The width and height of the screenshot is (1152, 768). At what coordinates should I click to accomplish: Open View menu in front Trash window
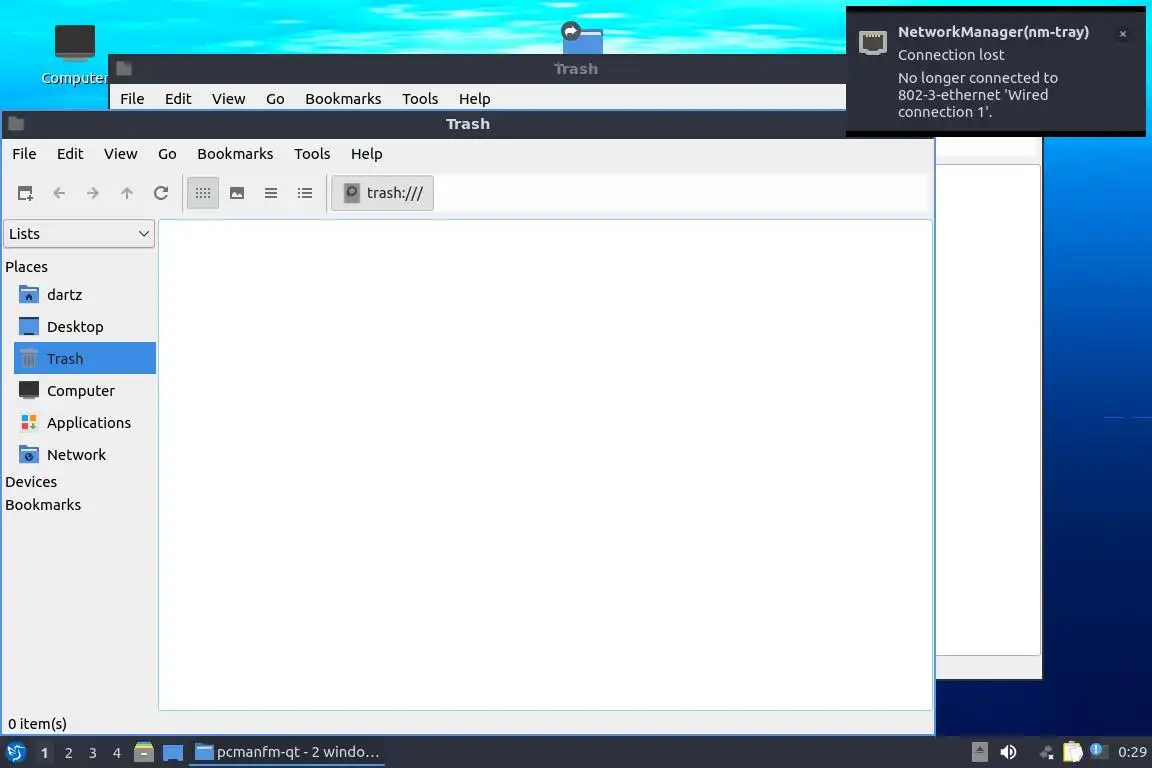click(120, 154)
